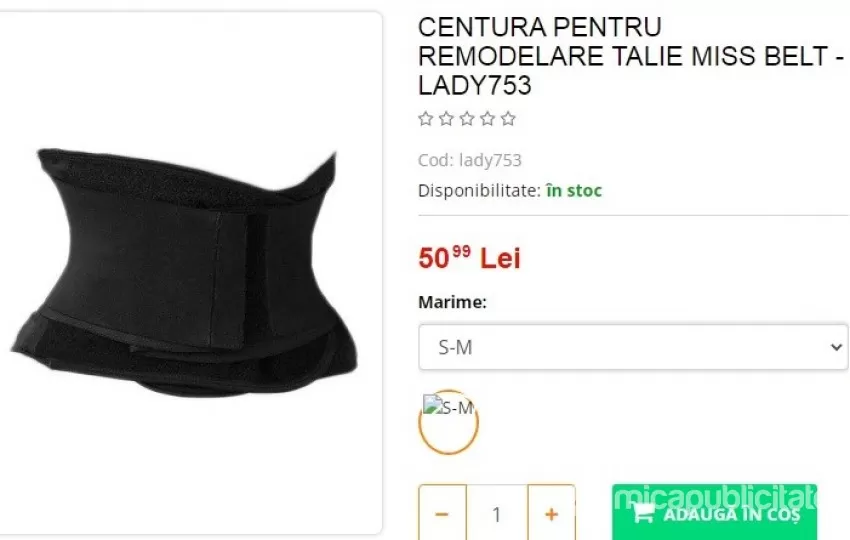The width and height of the screenshot is (850, 540).
Task: Click the third rating star
Action: (x=467, y=118)
